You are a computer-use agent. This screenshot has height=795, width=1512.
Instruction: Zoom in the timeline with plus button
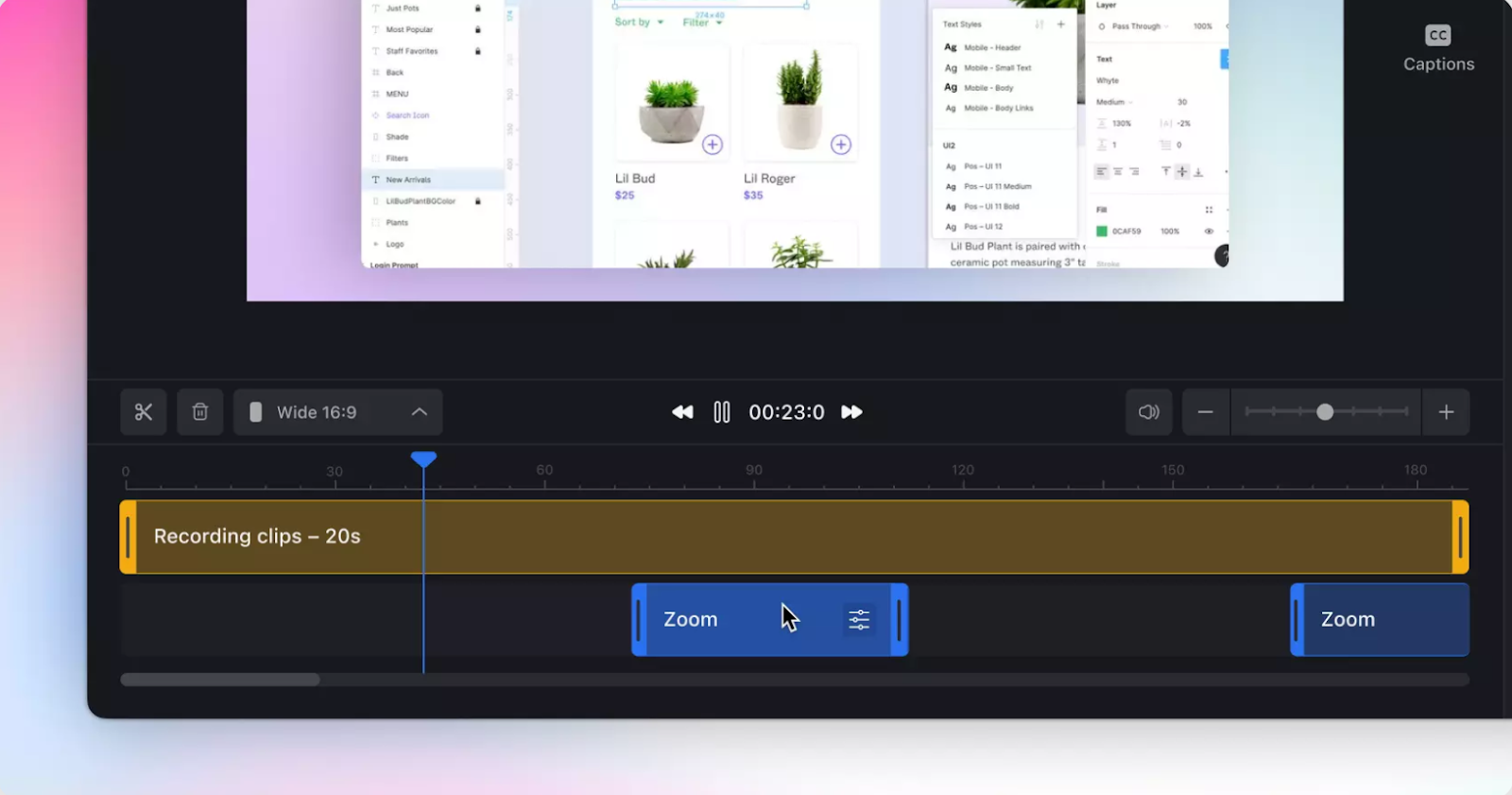(x=1446, y=412)
